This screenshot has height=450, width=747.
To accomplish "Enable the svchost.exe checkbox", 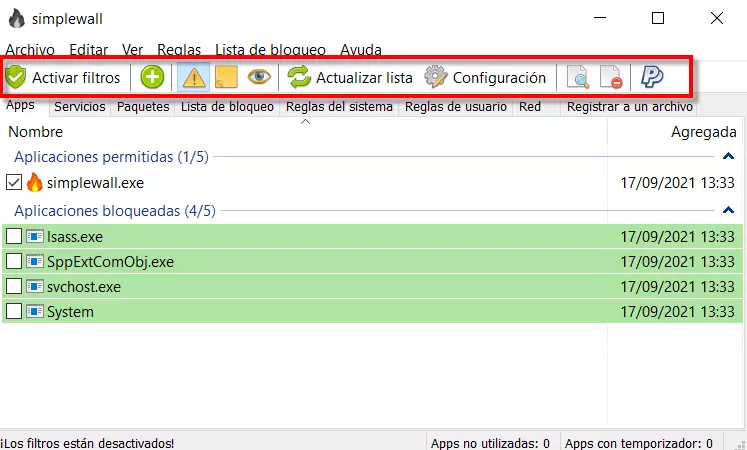I will point(14,287).
